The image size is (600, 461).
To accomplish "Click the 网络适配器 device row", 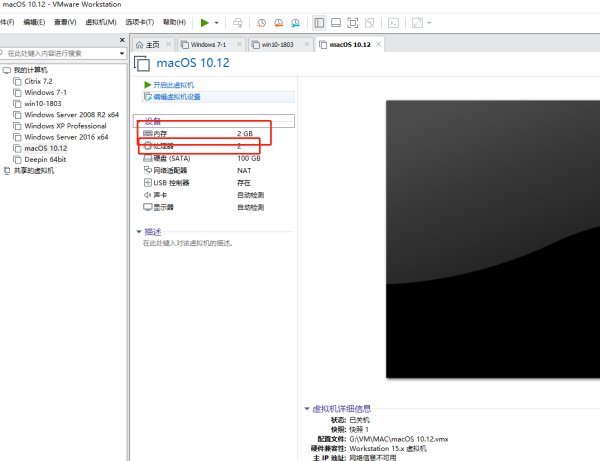I will [x=216, y=170].
